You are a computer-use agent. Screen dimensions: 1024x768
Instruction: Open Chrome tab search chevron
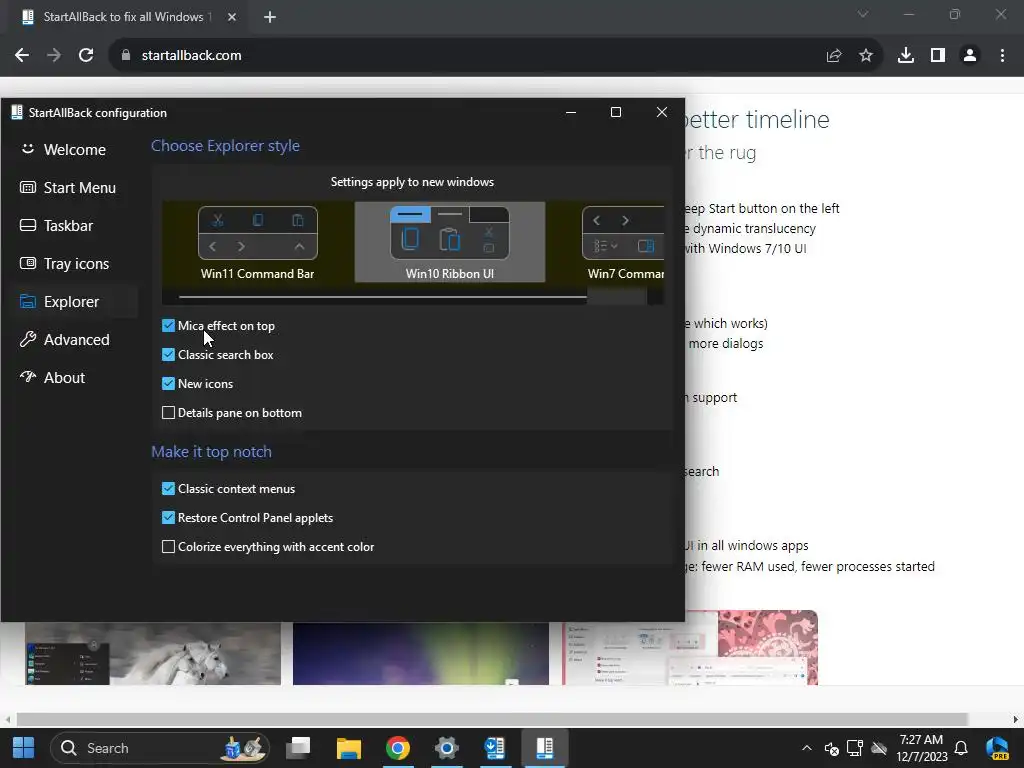click(863, 14)
